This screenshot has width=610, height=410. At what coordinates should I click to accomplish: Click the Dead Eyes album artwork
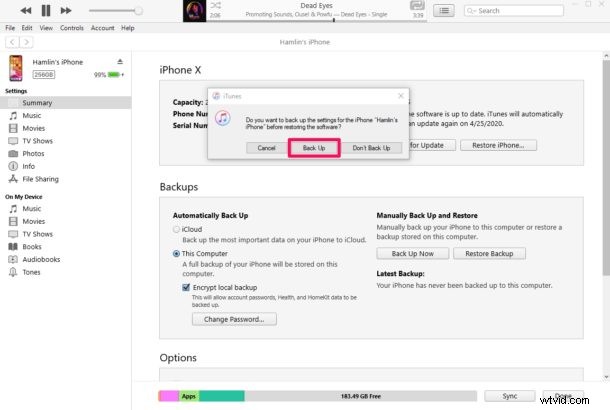point(194,11)
